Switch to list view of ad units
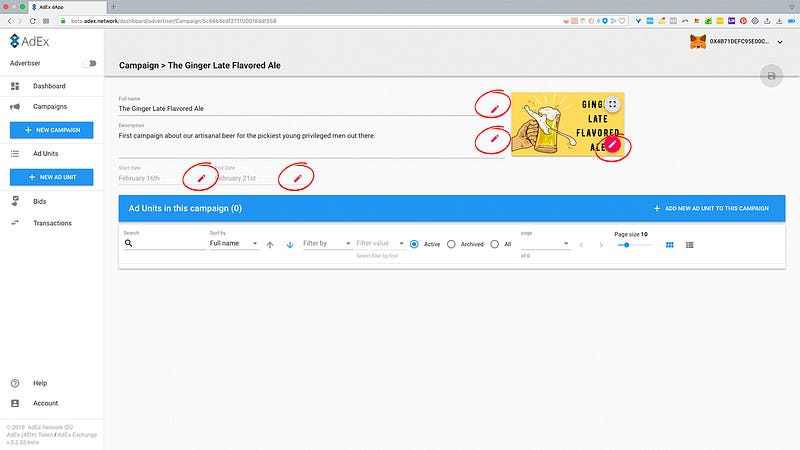Screen dimensions: 800x450 [689, 245]
